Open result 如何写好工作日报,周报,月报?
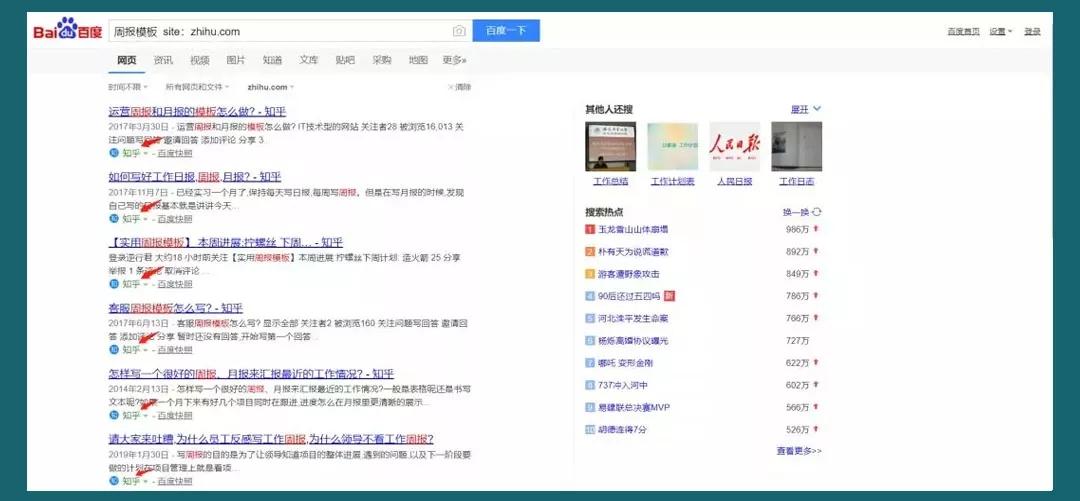The height and width of the screenshot is (501, 1080). click(195, 177)
